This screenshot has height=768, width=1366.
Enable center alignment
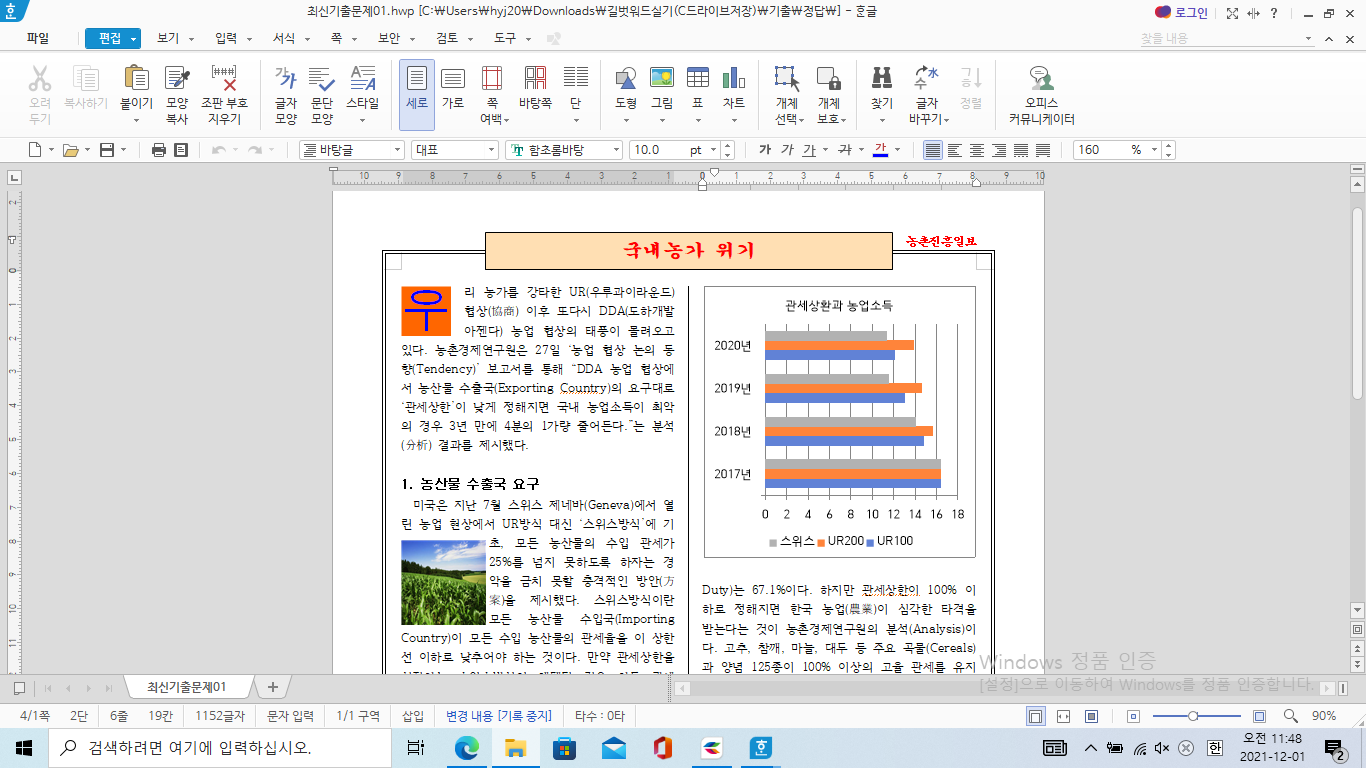tap(976, 150)
